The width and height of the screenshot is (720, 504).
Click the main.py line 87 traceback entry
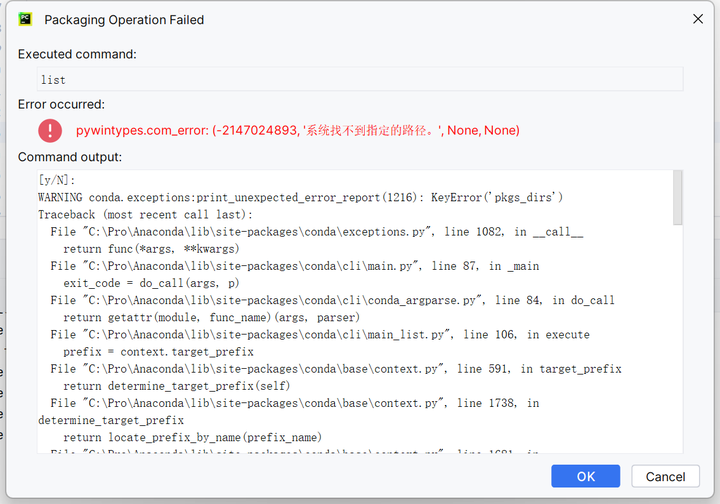pos(295,266)
